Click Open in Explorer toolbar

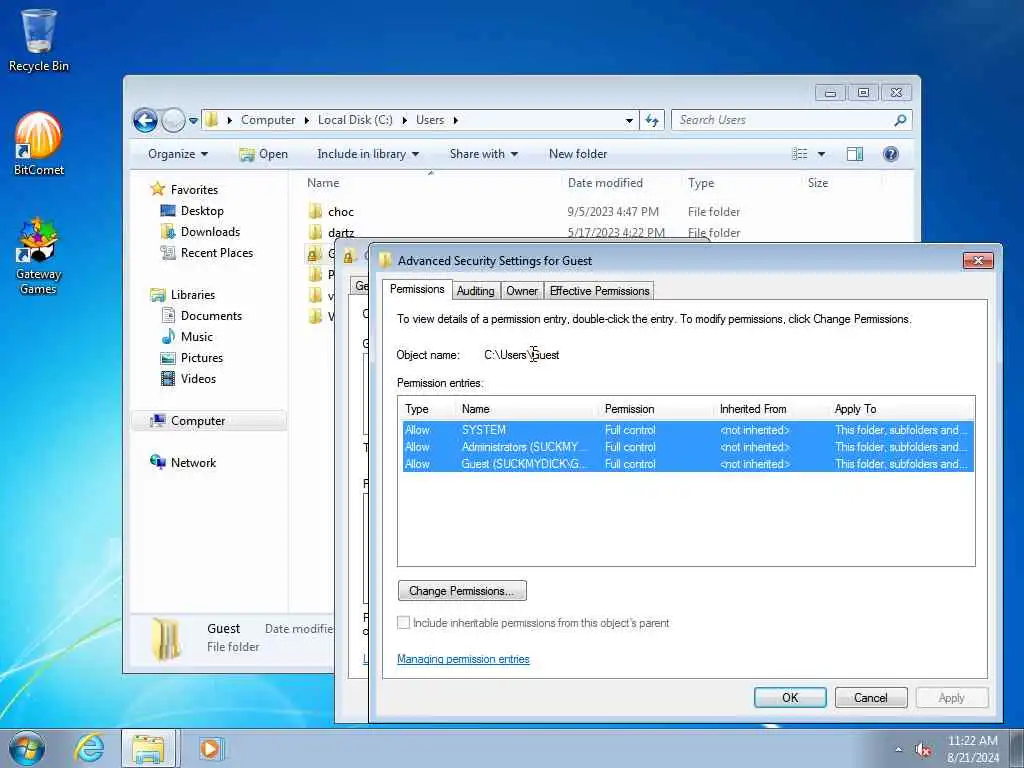[264, 154]
